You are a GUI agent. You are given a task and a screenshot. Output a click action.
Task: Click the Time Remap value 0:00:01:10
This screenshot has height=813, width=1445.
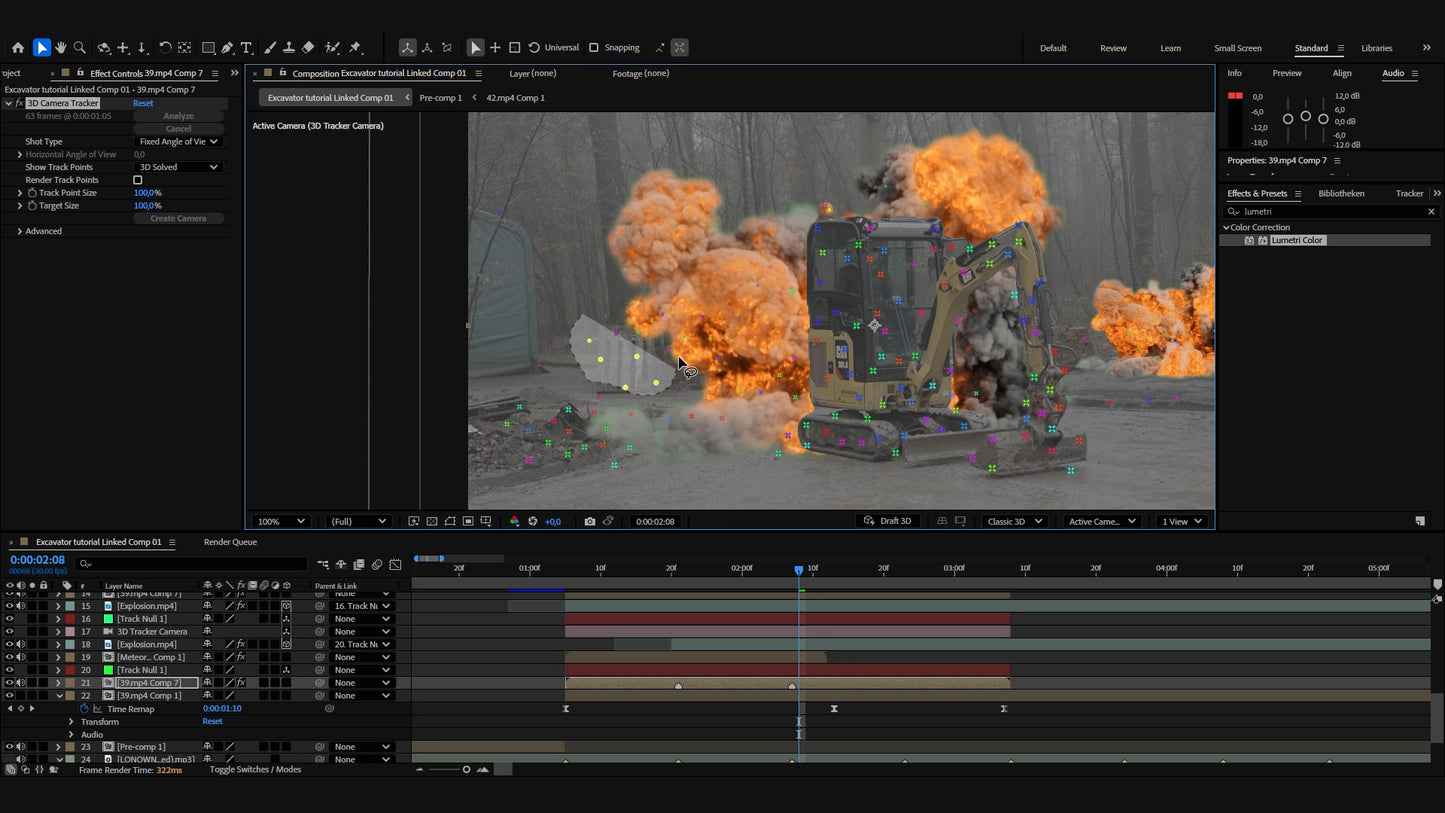(222, 709)
